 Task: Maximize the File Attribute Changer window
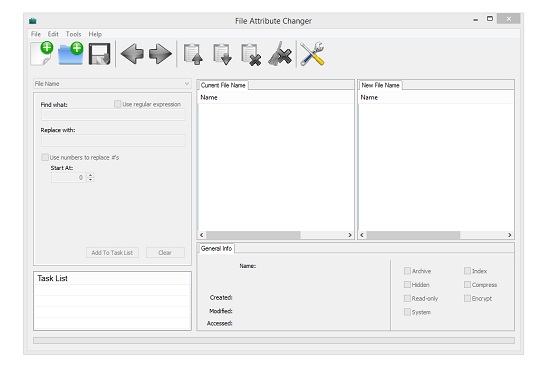point(490,19)
